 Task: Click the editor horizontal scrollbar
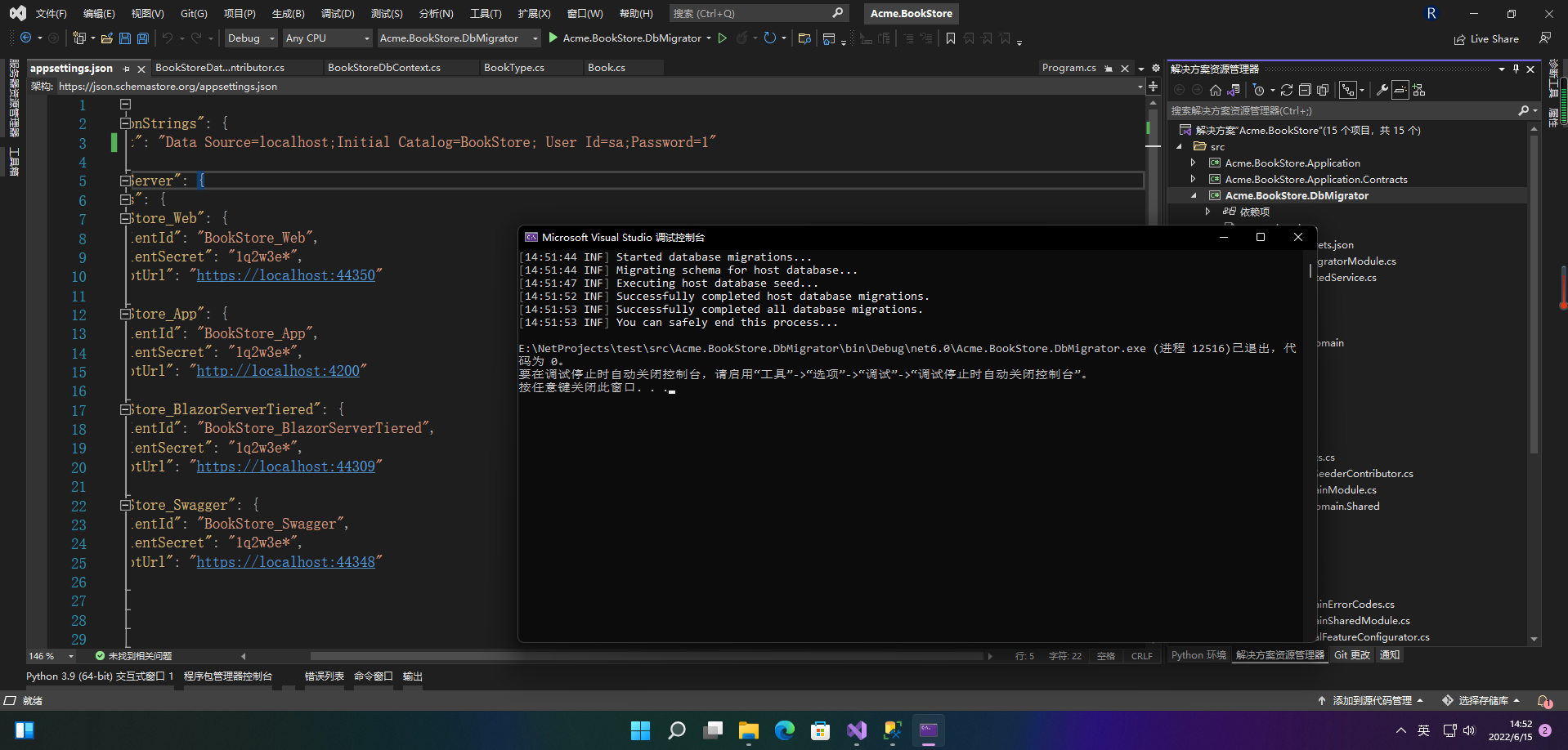pyautogui.click(x=647, y=656)
